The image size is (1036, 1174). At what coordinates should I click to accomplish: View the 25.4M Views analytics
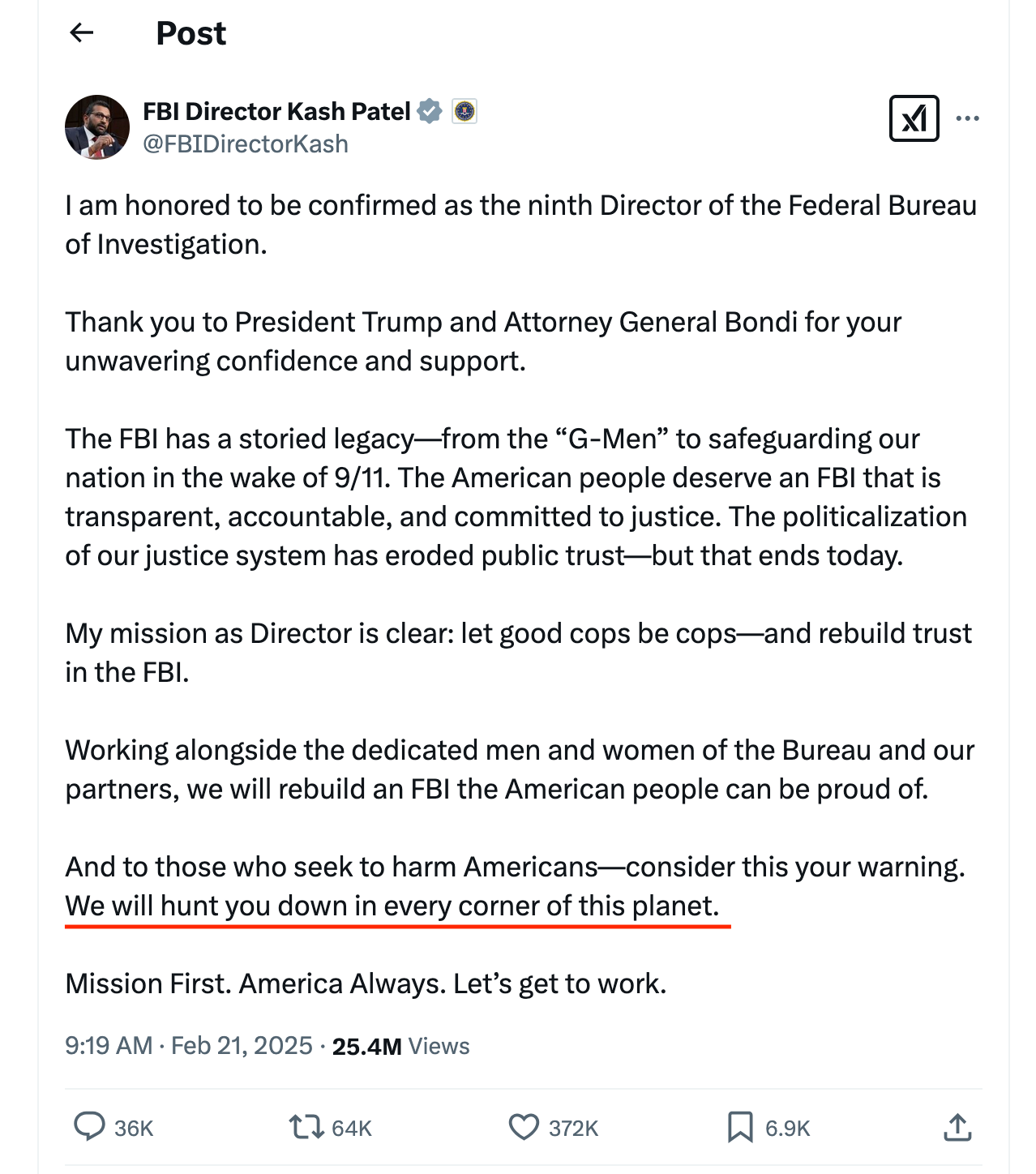click(400, 1046)
